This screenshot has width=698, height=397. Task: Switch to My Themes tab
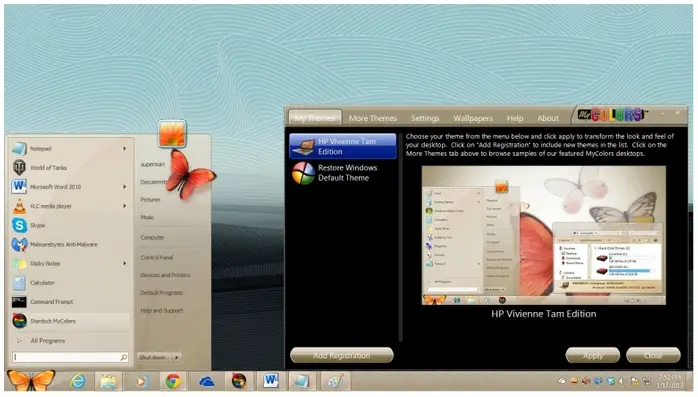[315, 118]
